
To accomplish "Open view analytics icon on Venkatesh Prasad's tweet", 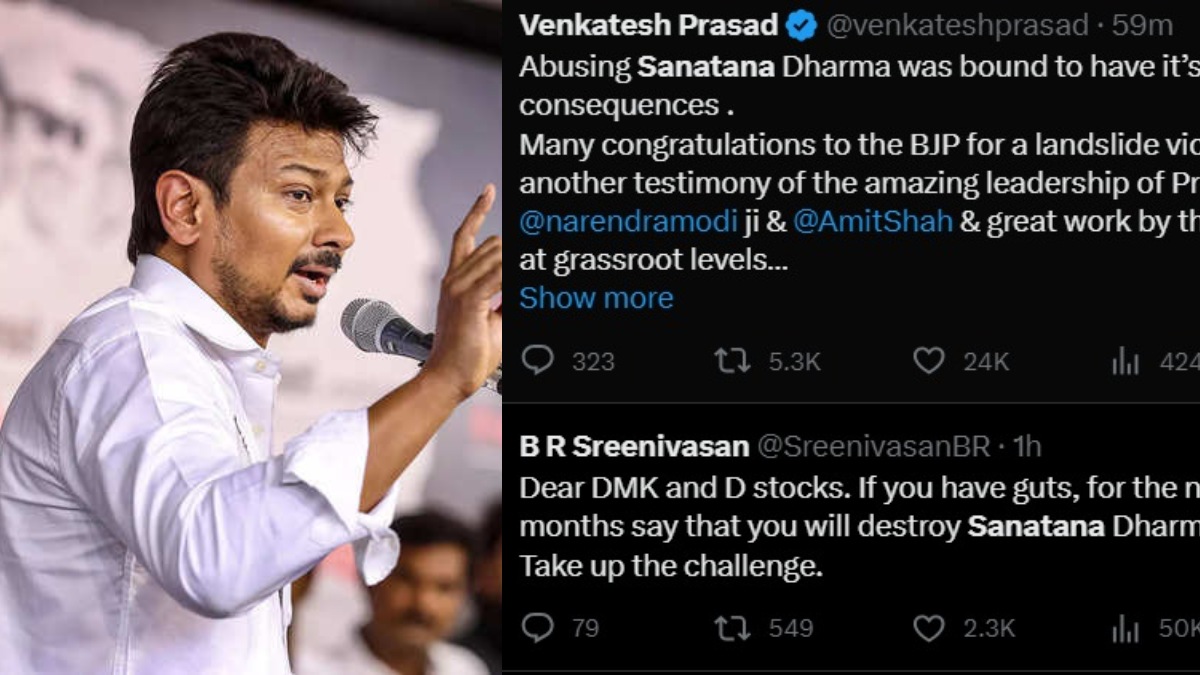I will 1125,361.
